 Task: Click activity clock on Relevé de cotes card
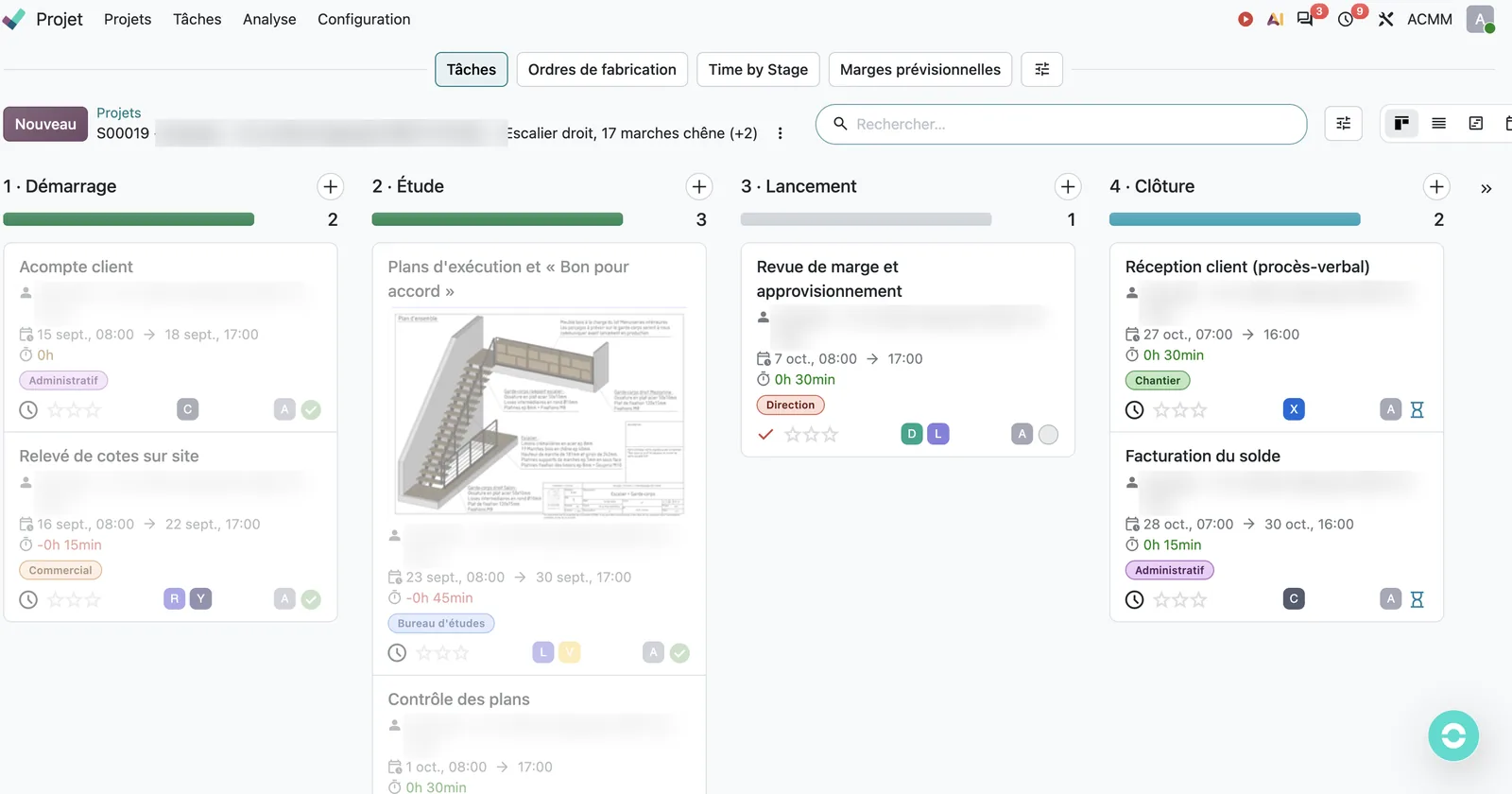28,599
